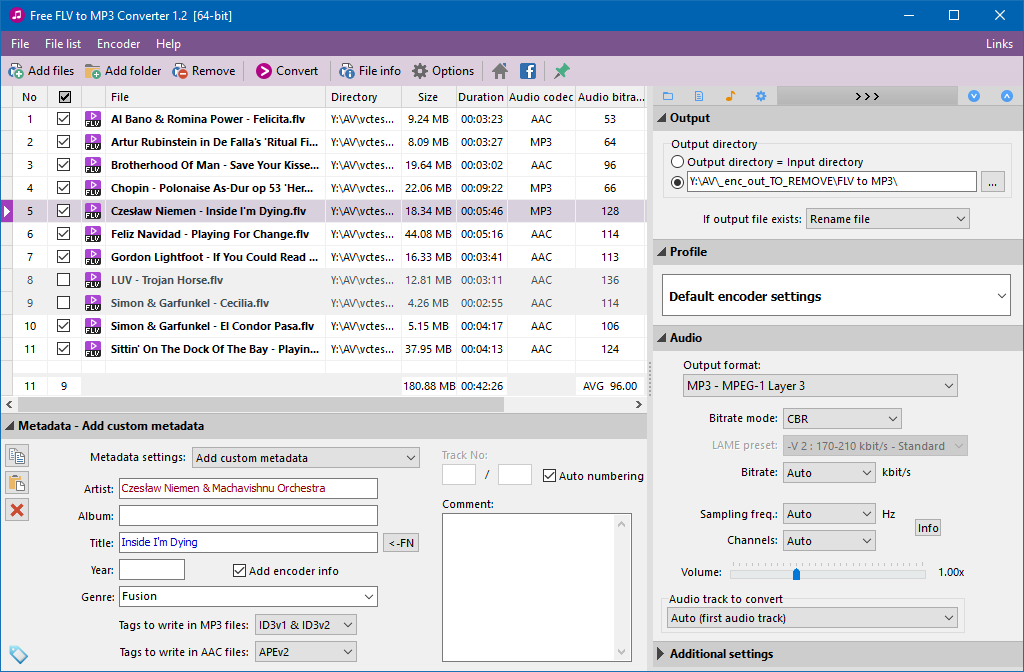
Task: Open Channels dropdown
Action: click(829, 541)
